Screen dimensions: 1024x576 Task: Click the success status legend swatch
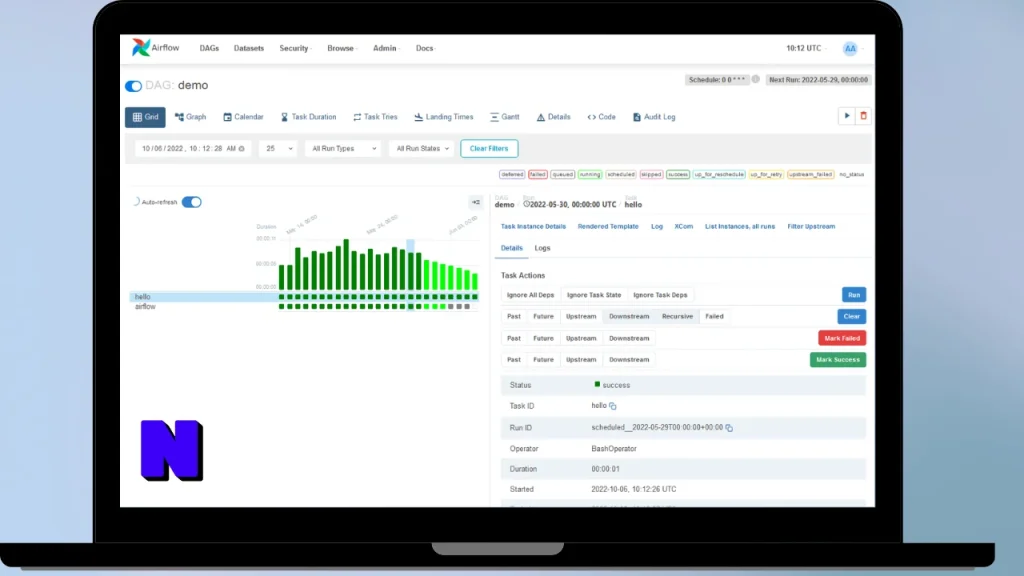coord(678,174)
